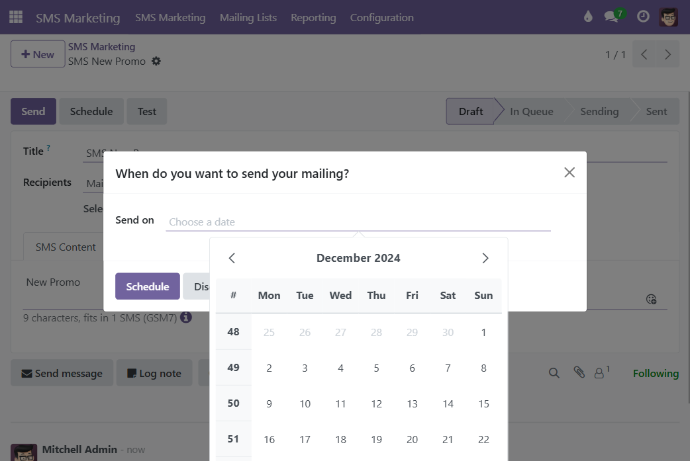Open Configuration menu

point(382,18)
